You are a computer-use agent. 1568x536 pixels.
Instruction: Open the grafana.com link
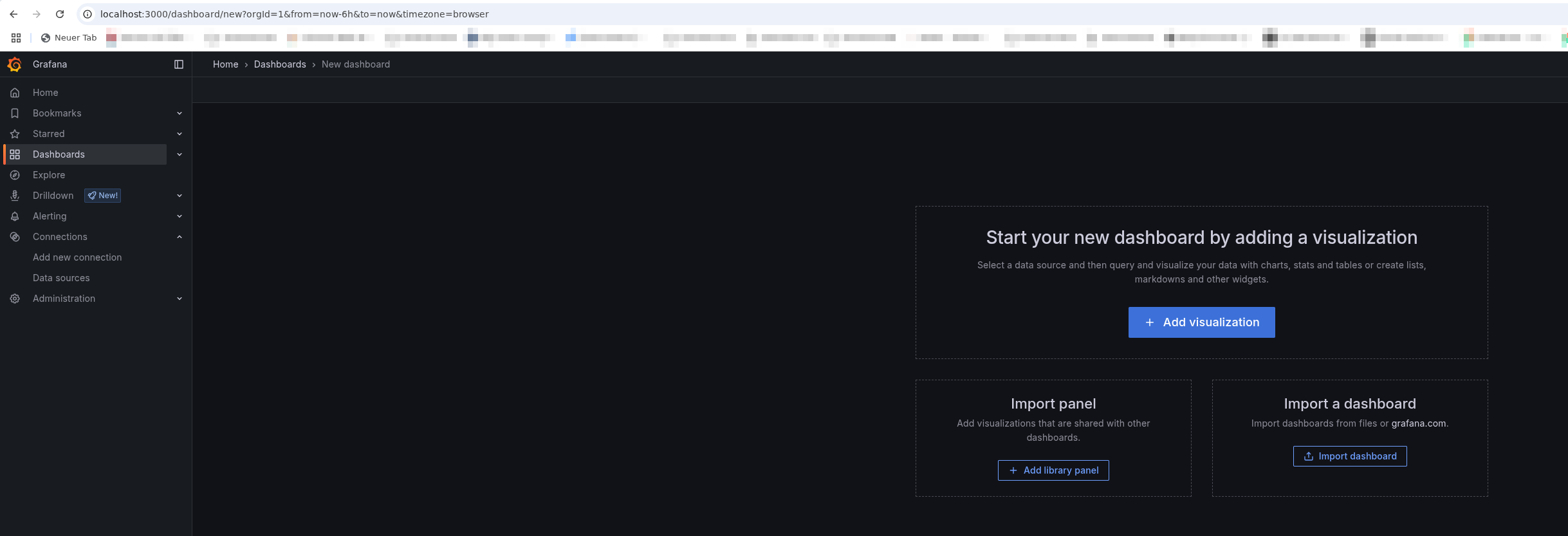pyautogui.click(x=1418, y=423)
